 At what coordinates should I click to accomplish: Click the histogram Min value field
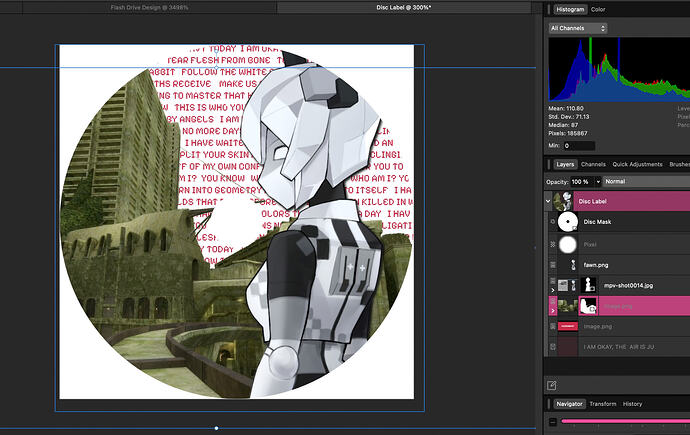coord(579,146)
